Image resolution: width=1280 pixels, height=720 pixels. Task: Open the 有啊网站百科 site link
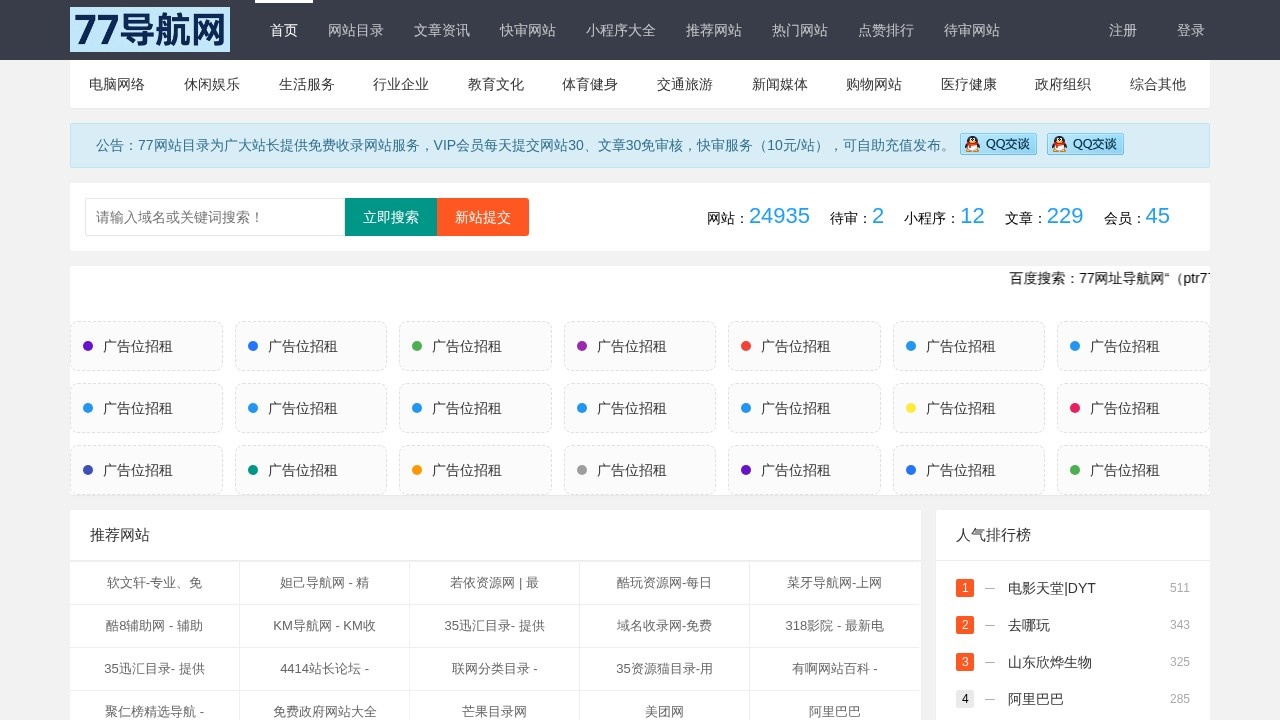point(835,669)
